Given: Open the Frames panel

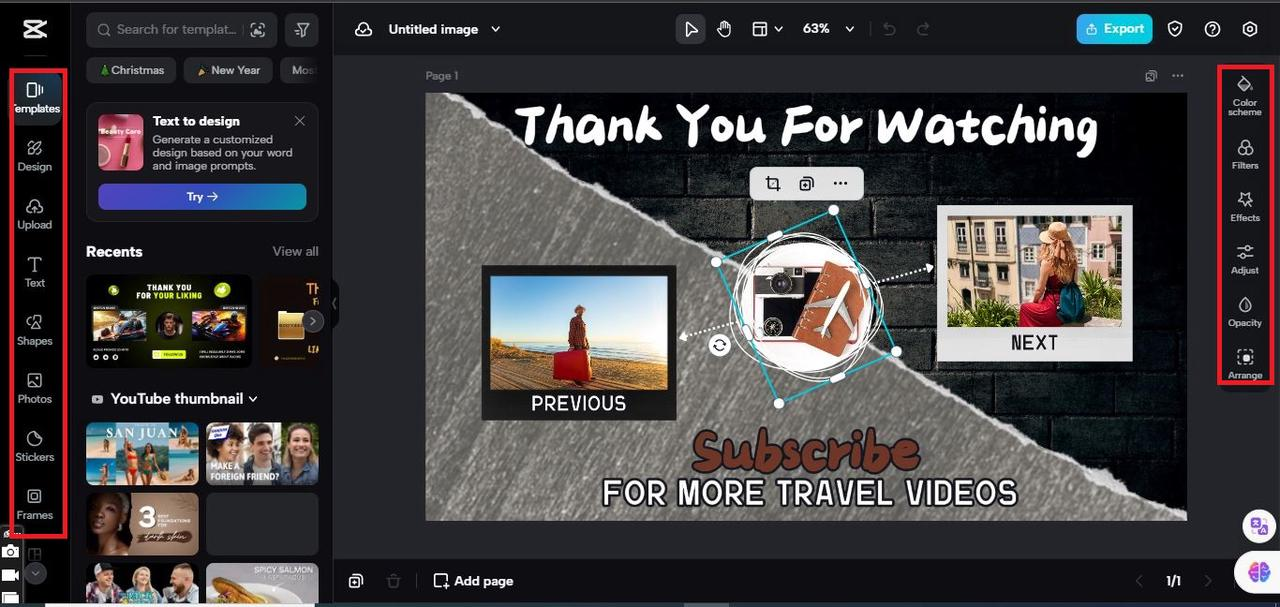Looking at the screenshot, I should (35, 504).
